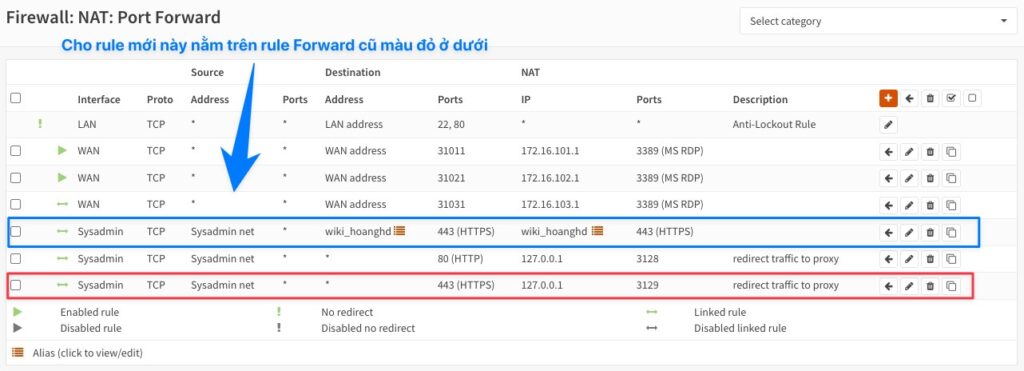Move selected rules before 80 (HTTP) proxy rule
1024x371 pixels.
(888, 259)
